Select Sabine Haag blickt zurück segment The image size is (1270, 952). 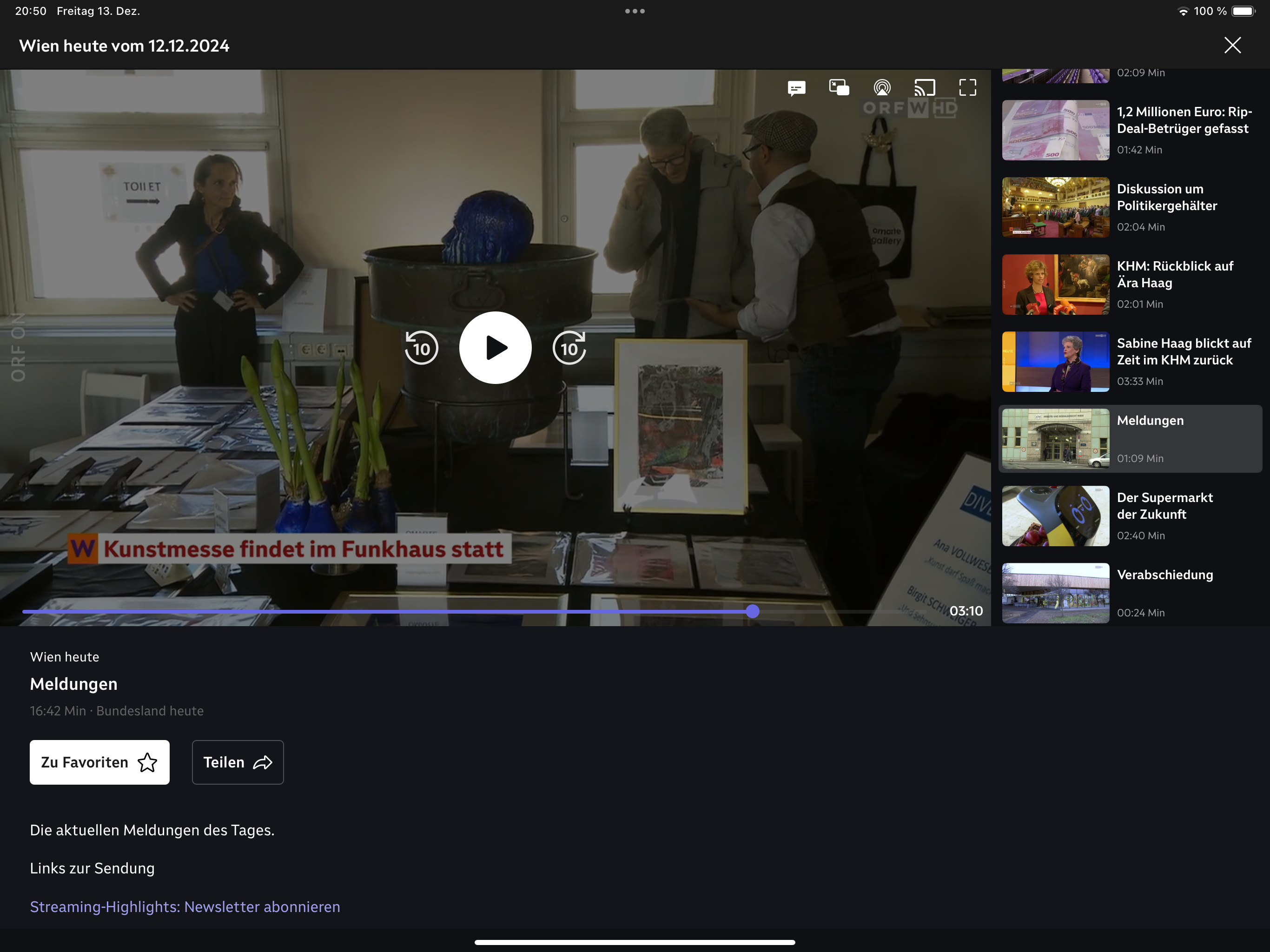[1129, 362]
